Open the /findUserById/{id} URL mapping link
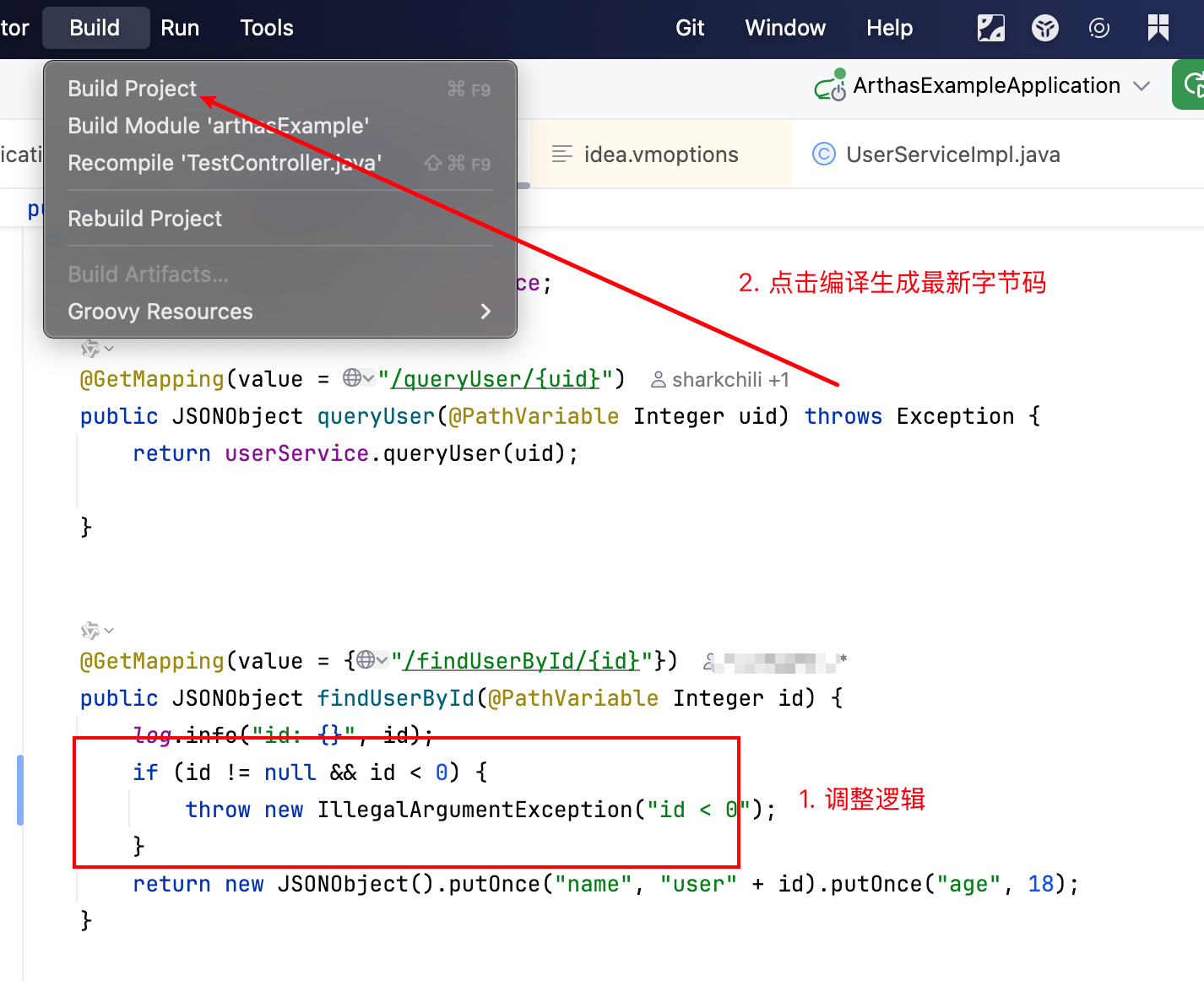Viewport: 1204px width, 981px height. coord(522,660)
